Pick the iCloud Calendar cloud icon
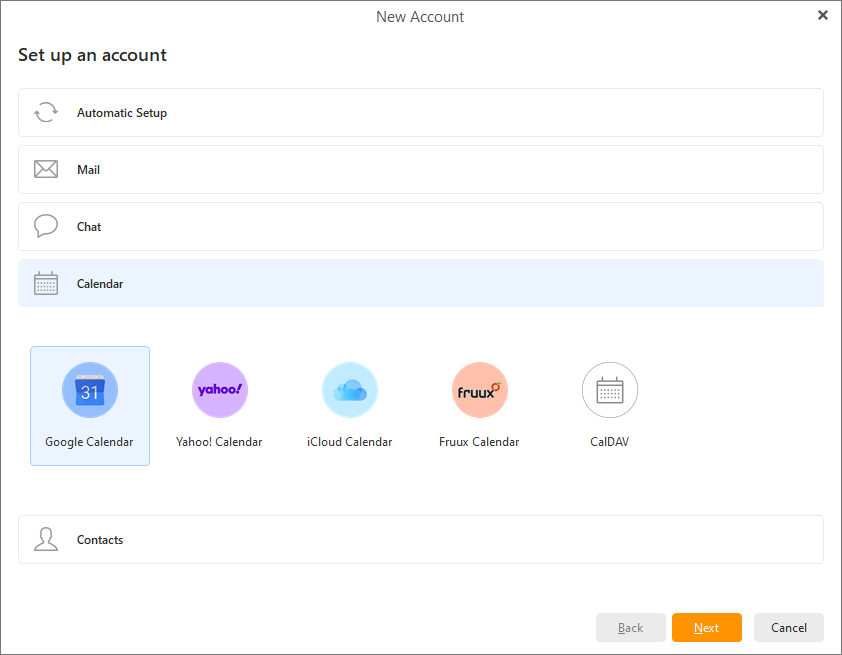Screen dimensions: 842x655 click(x=350, y=390)
